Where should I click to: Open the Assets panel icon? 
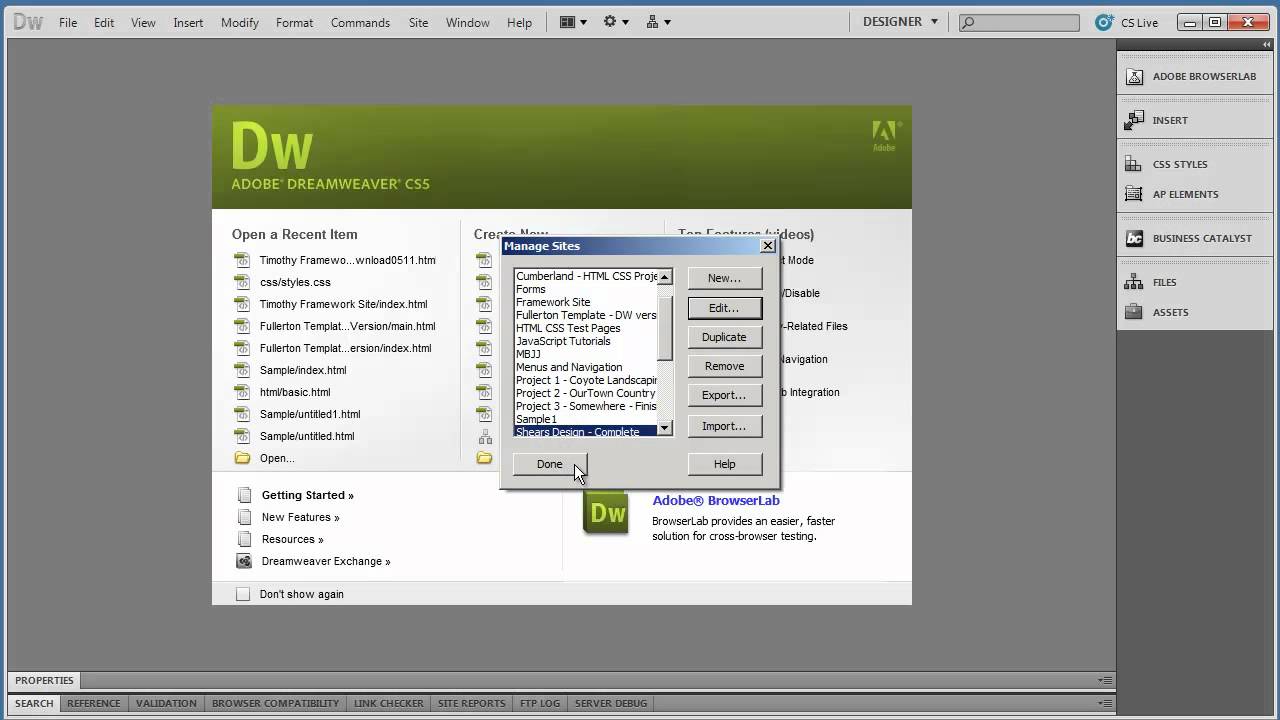[1134, 312]
